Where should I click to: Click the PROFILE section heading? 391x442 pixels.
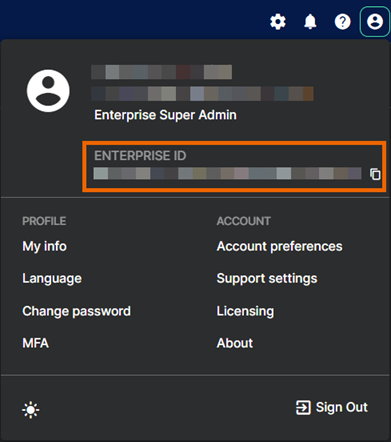(x=44, y=221)
